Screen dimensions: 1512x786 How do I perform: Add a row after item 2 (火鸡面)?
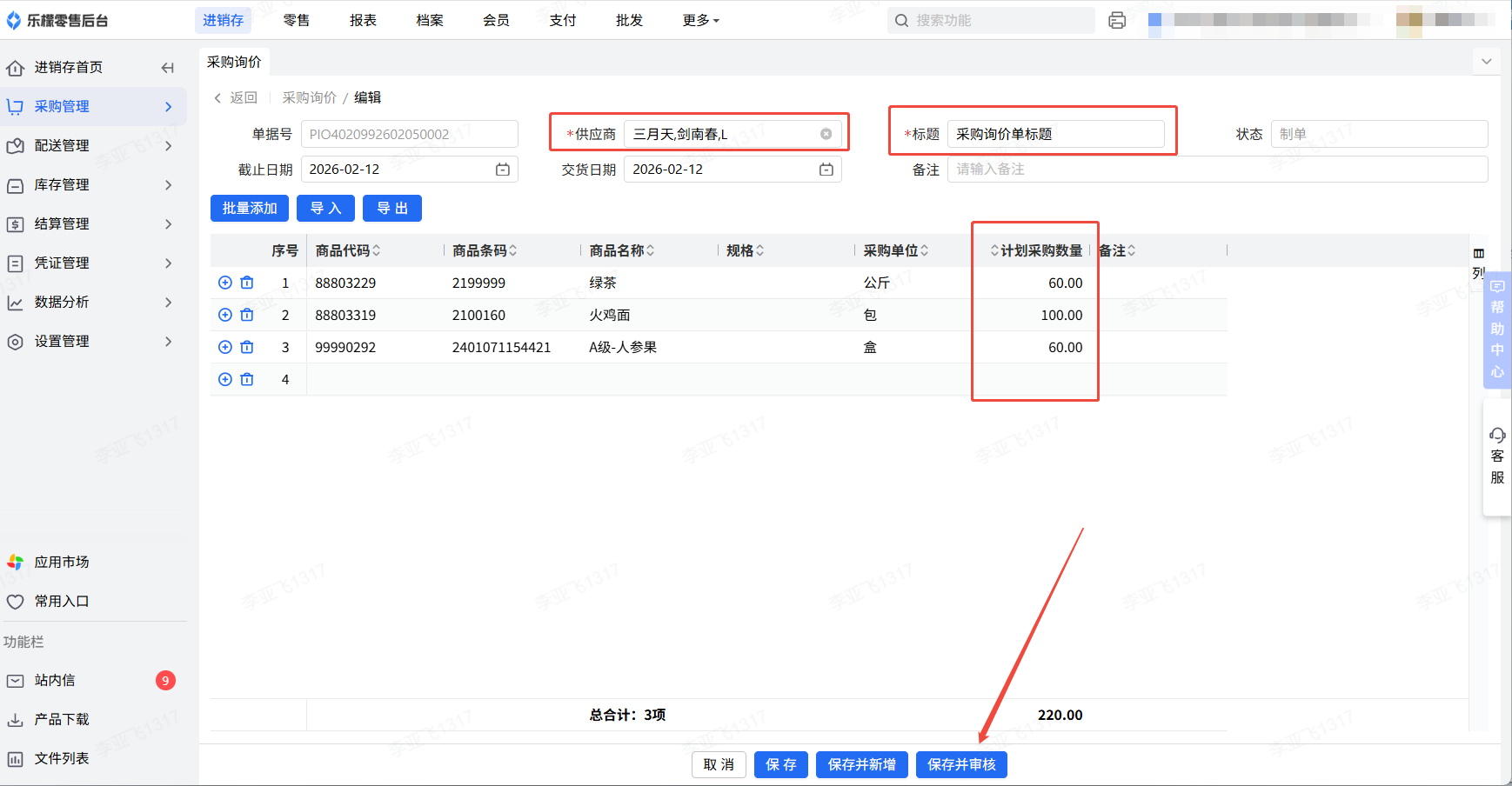(x=225, y=315)
